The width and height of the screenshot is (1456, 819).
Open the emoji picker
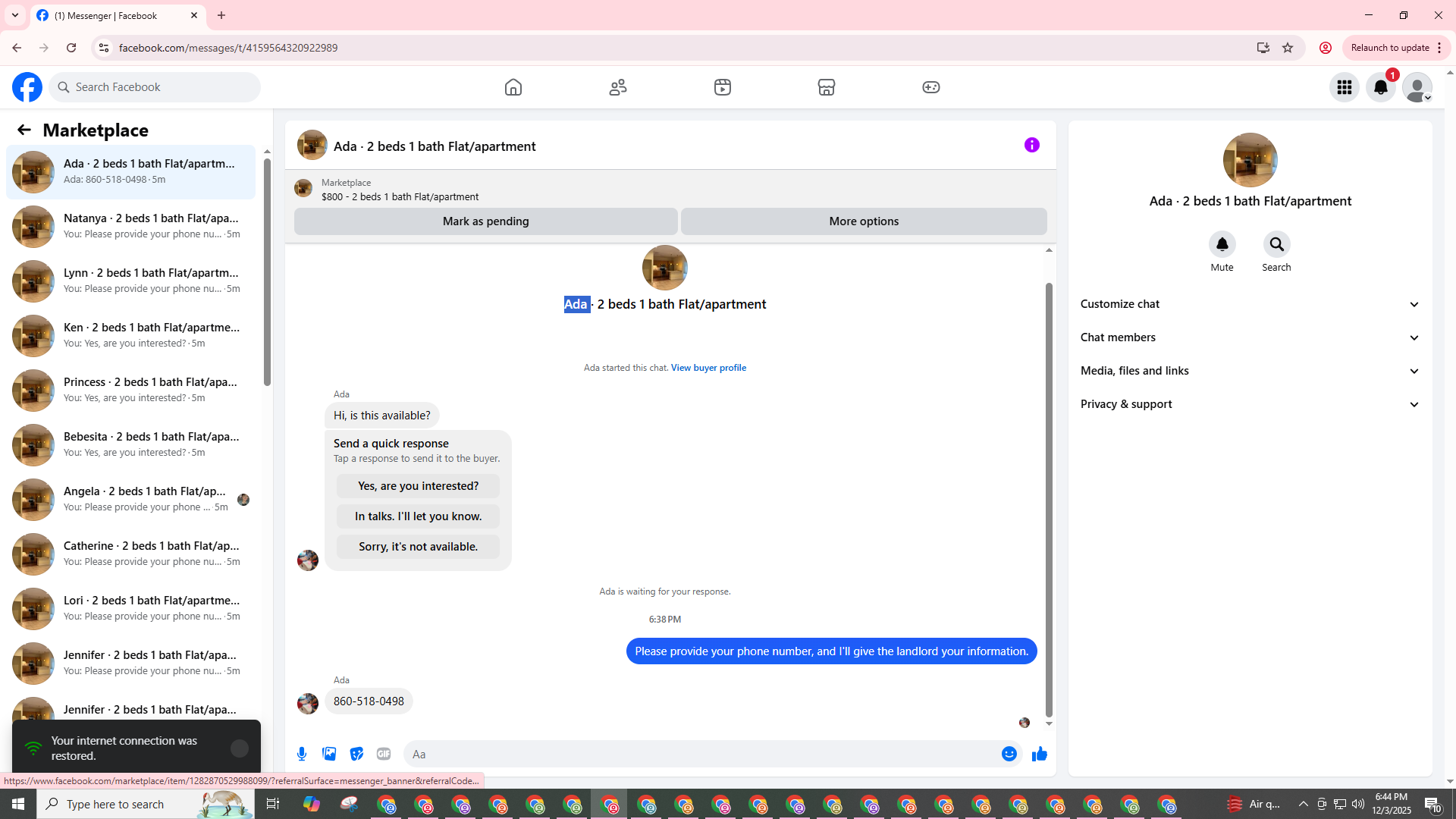tap(1009, 754)
